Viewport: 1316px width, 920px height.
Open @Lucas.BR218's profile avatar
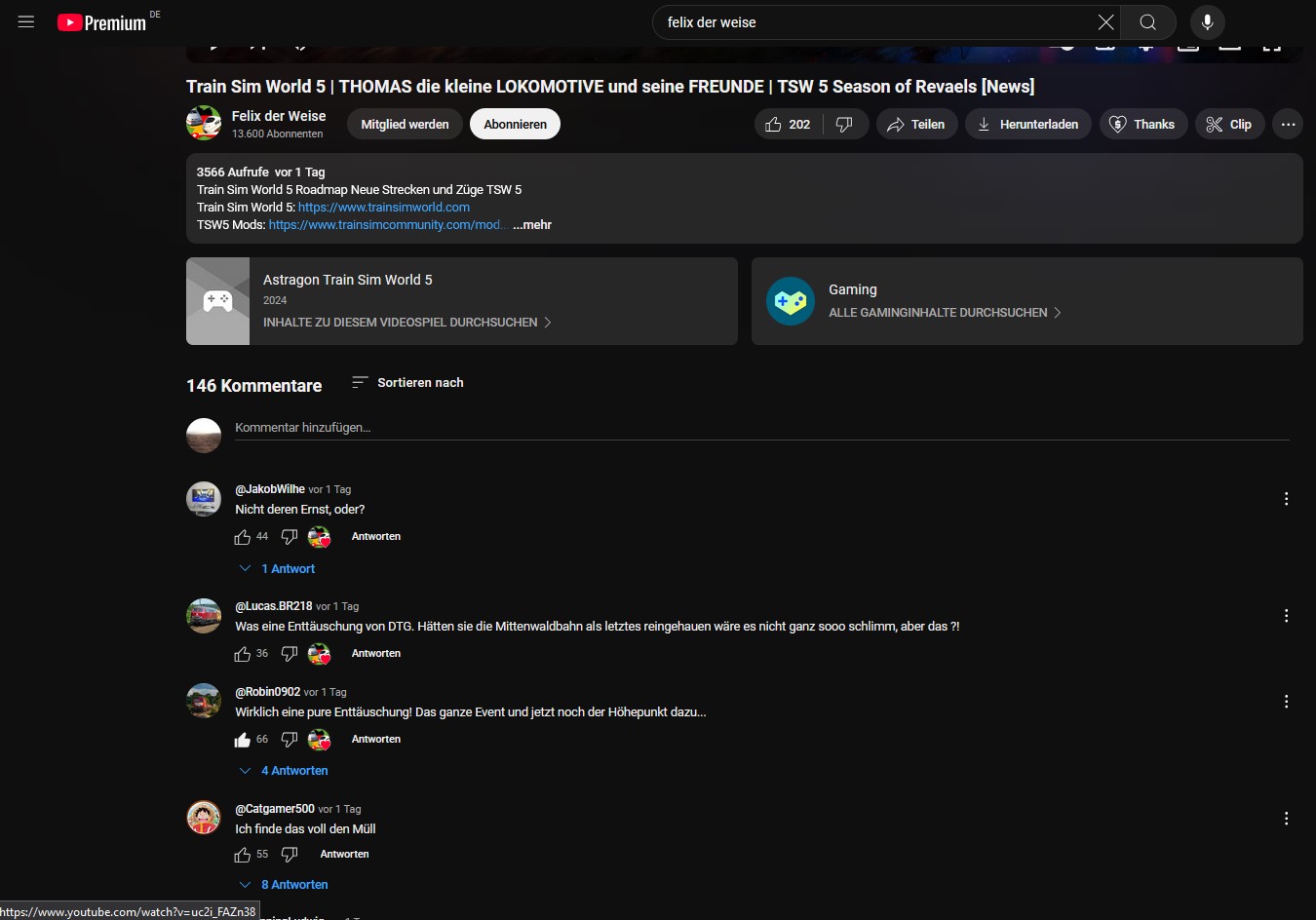coord(204,616)
